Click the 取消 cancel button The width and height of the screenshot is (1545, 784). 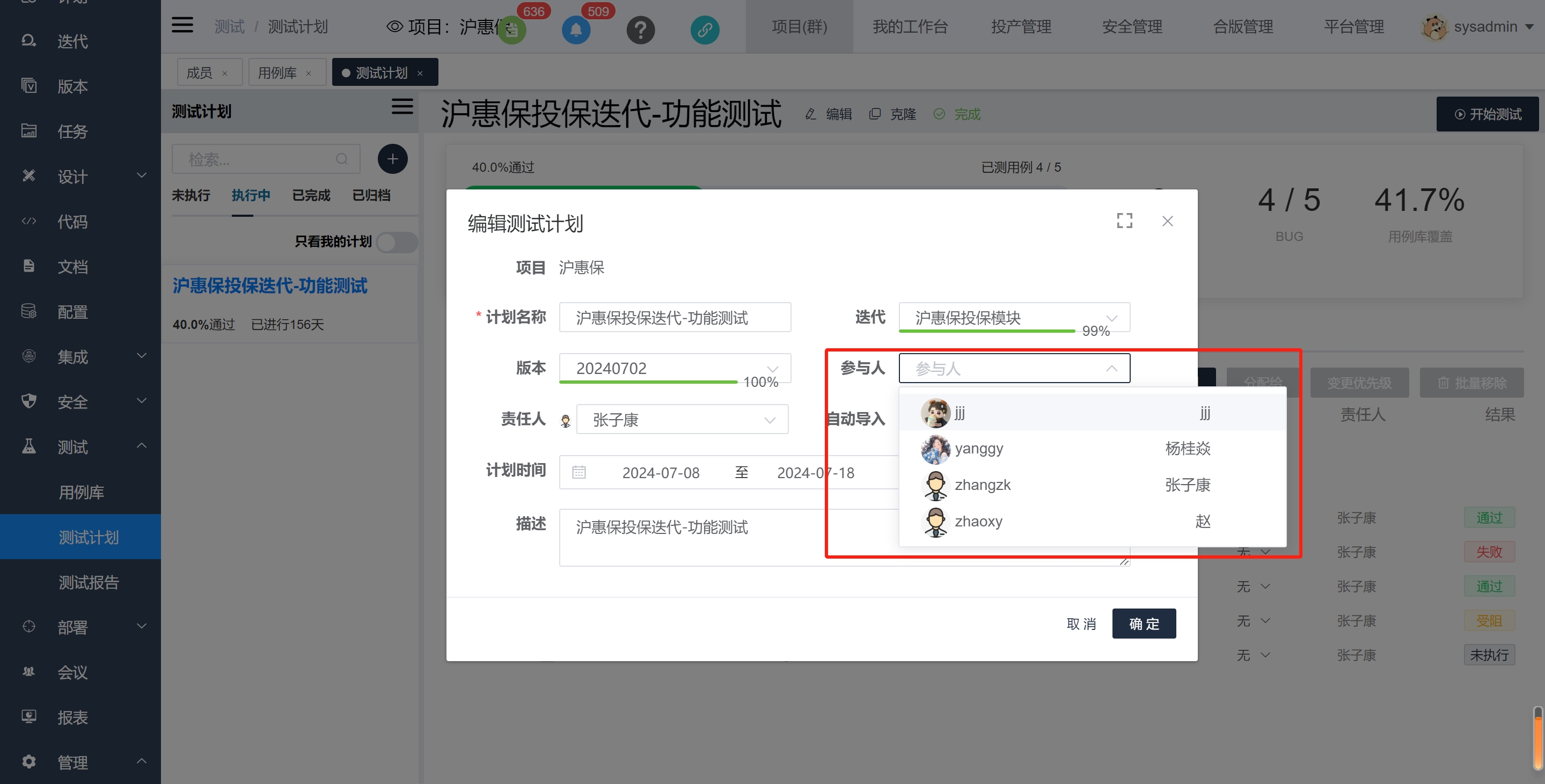coord(1081,623)
